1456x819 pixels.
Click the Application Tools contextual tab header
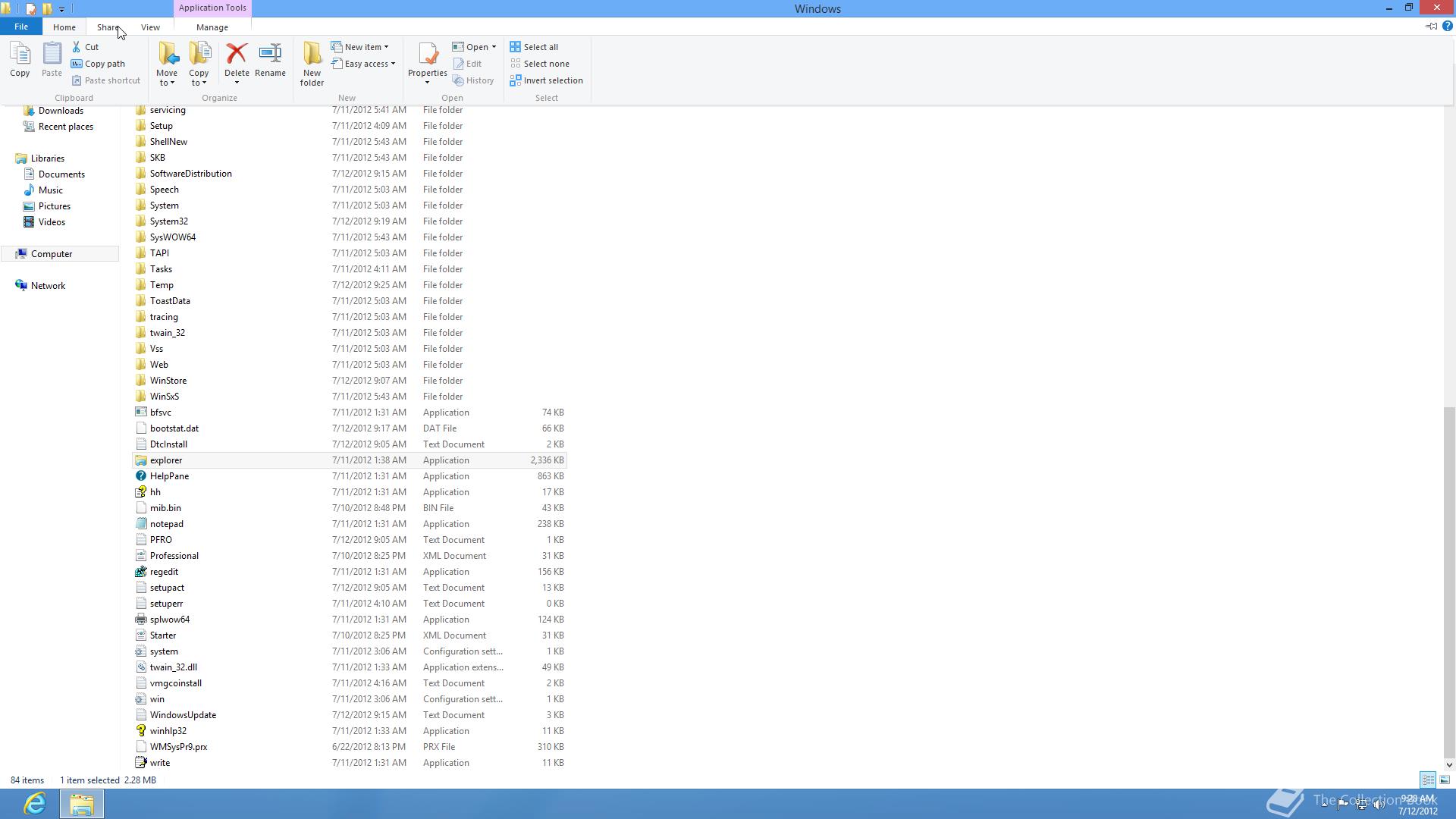tap(212, 8)
